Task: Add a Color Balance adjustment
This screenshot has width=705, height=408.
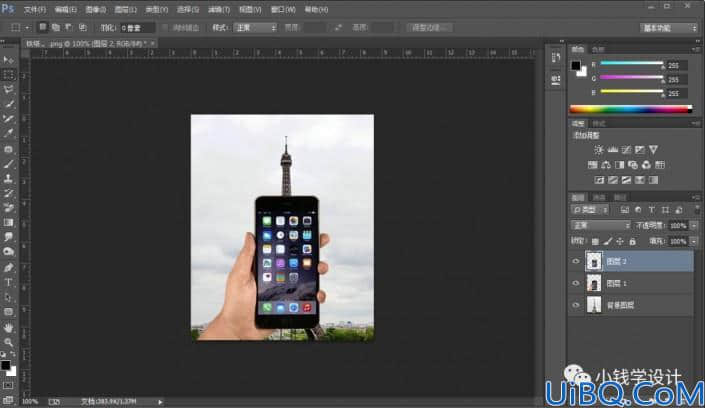Action: click(606, 165)
